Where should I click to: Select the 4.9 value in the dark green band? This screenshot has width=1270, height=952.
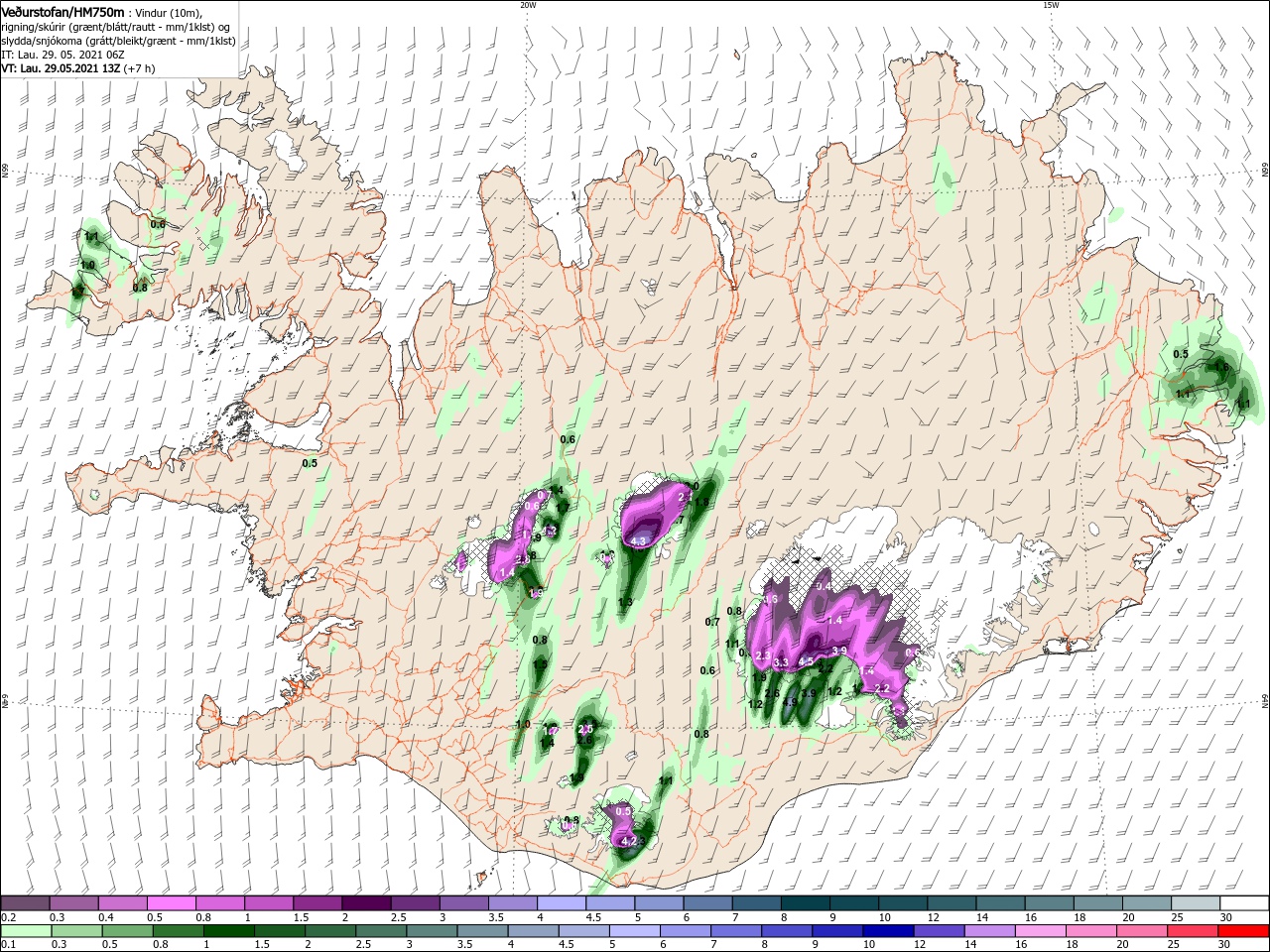[x=790, y=702]
